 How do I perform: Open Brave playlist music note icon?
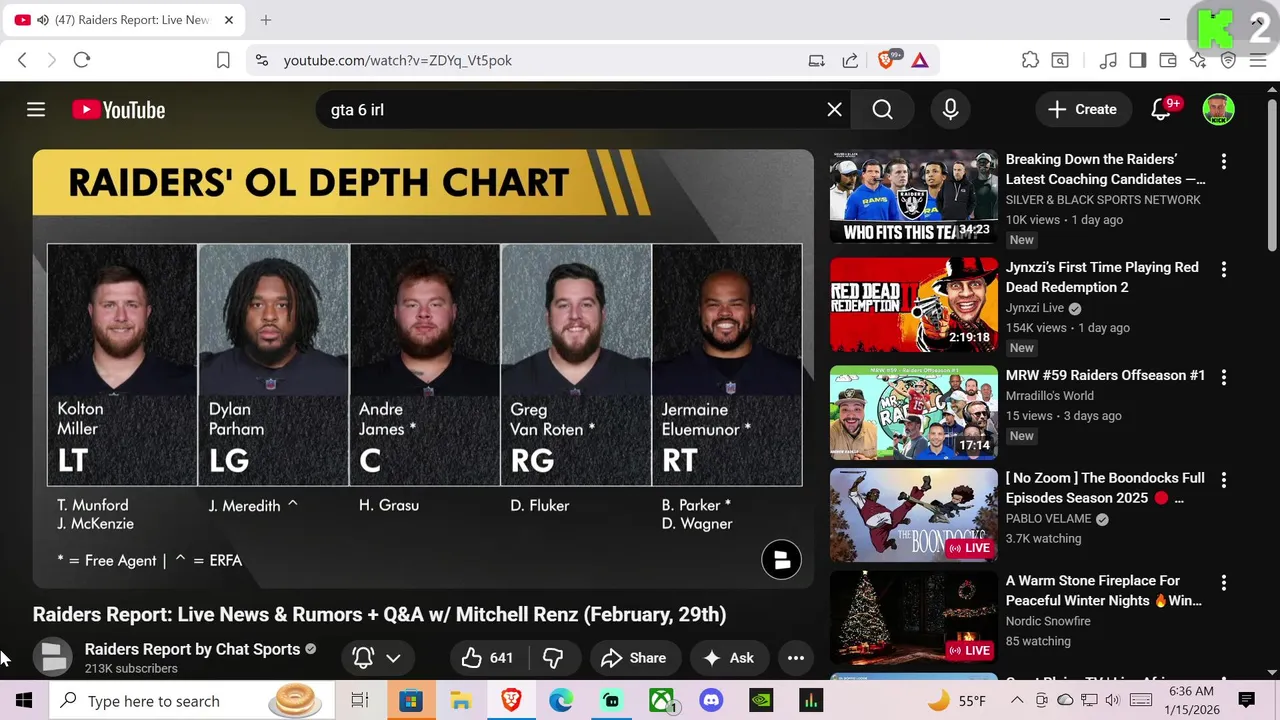[x=1108, y=60]
